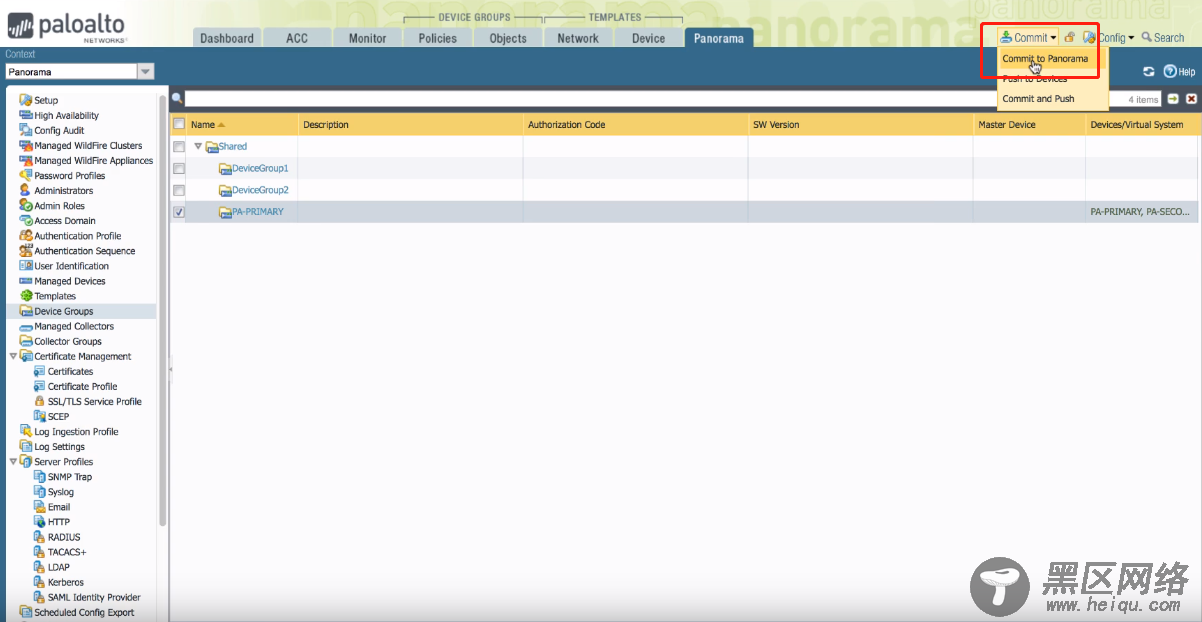Image resolution: width=1202 pixels, height=622 pixels.
Task: Open Collector Groups
Action: [x=60, y=341]
